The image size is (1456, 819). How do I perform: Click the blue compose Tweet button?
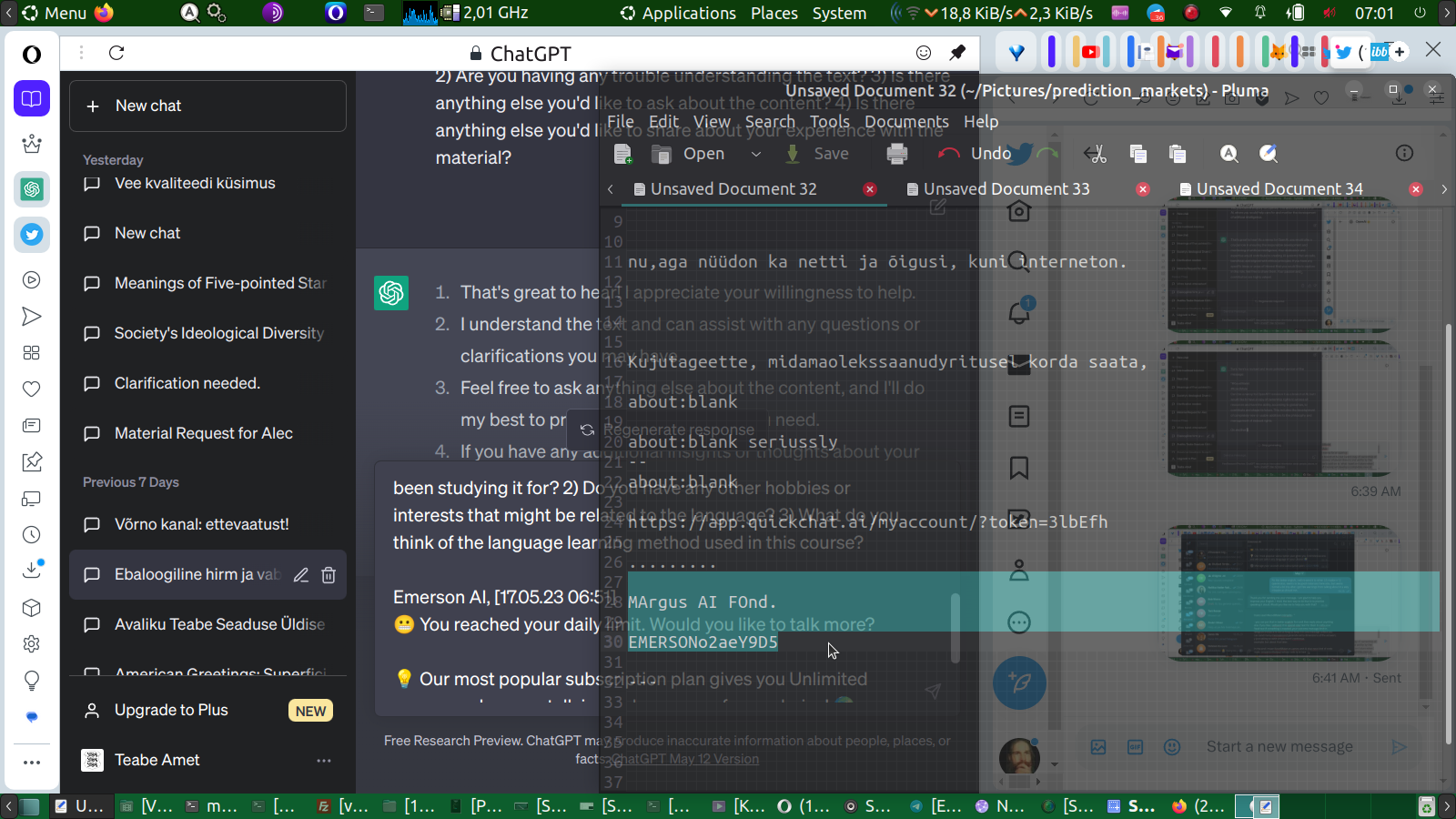[x=1019, y=682]
